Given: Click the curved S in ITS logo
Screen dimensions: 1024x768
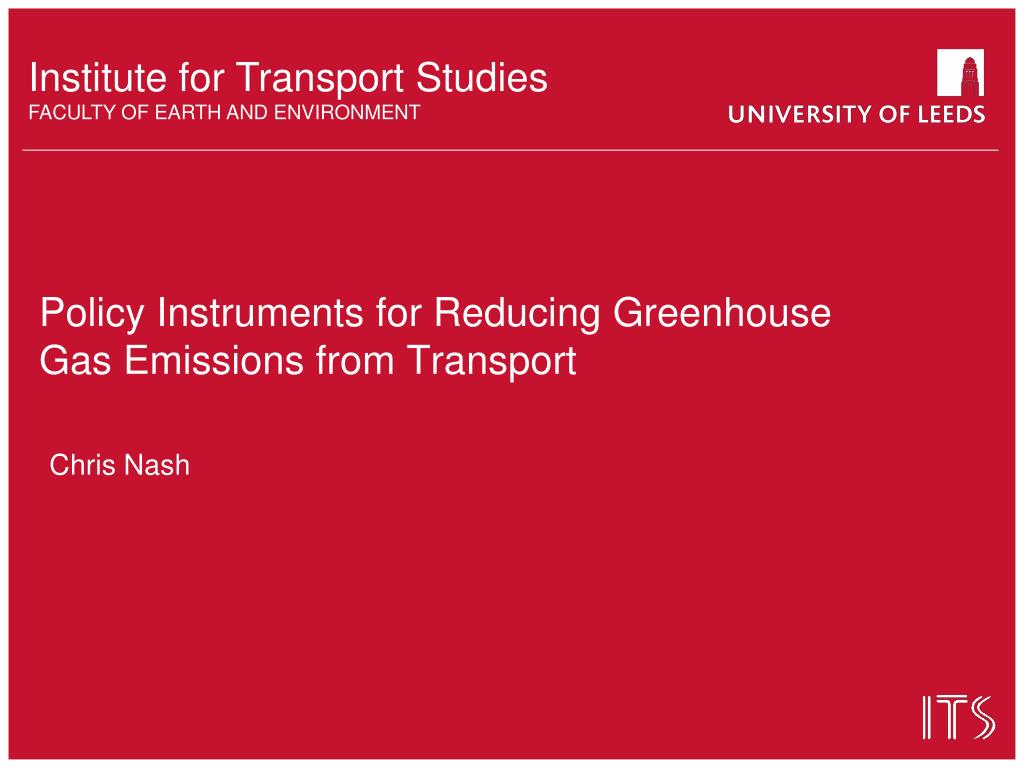Looking at the screenshot, I should pos(982,718).
